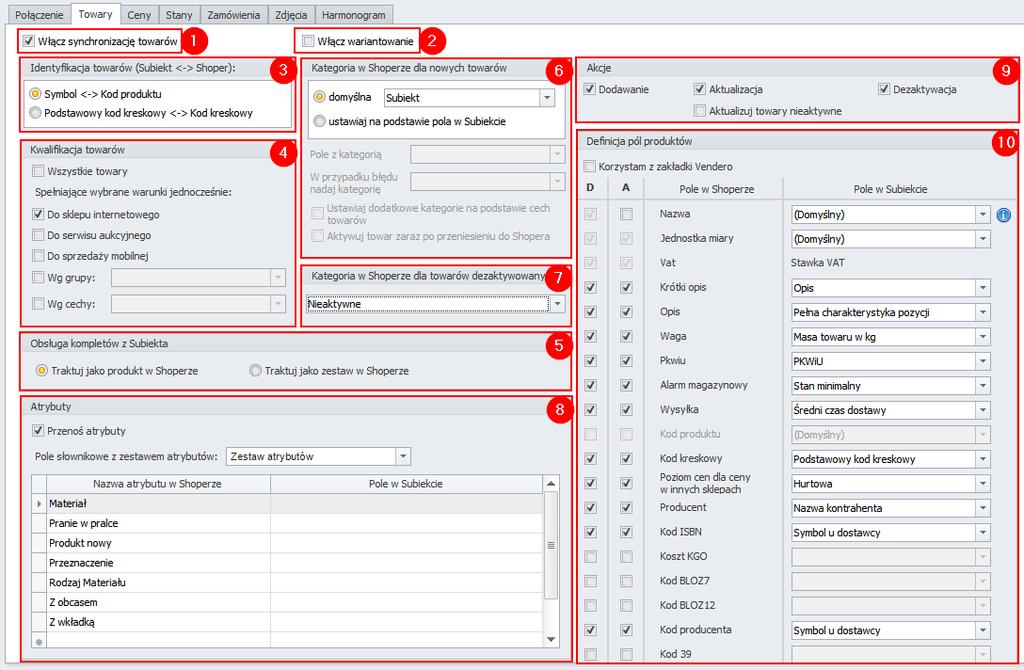Image resolution: width=1024 pixels, height=670 pixels.
Task: Enable Do sprzedaży mobilnej checkbox
Action: (38, 256)
